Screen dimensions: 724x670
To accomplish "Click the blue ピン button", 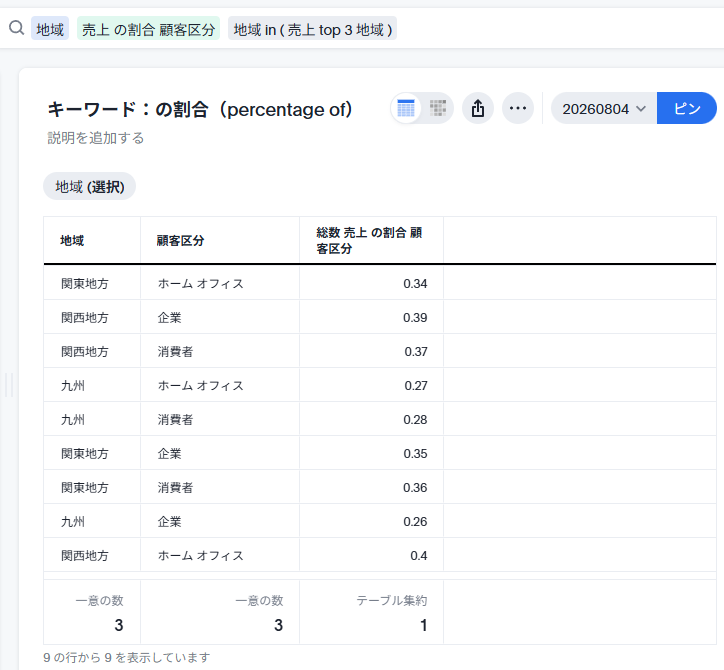I will coord(687,109).
